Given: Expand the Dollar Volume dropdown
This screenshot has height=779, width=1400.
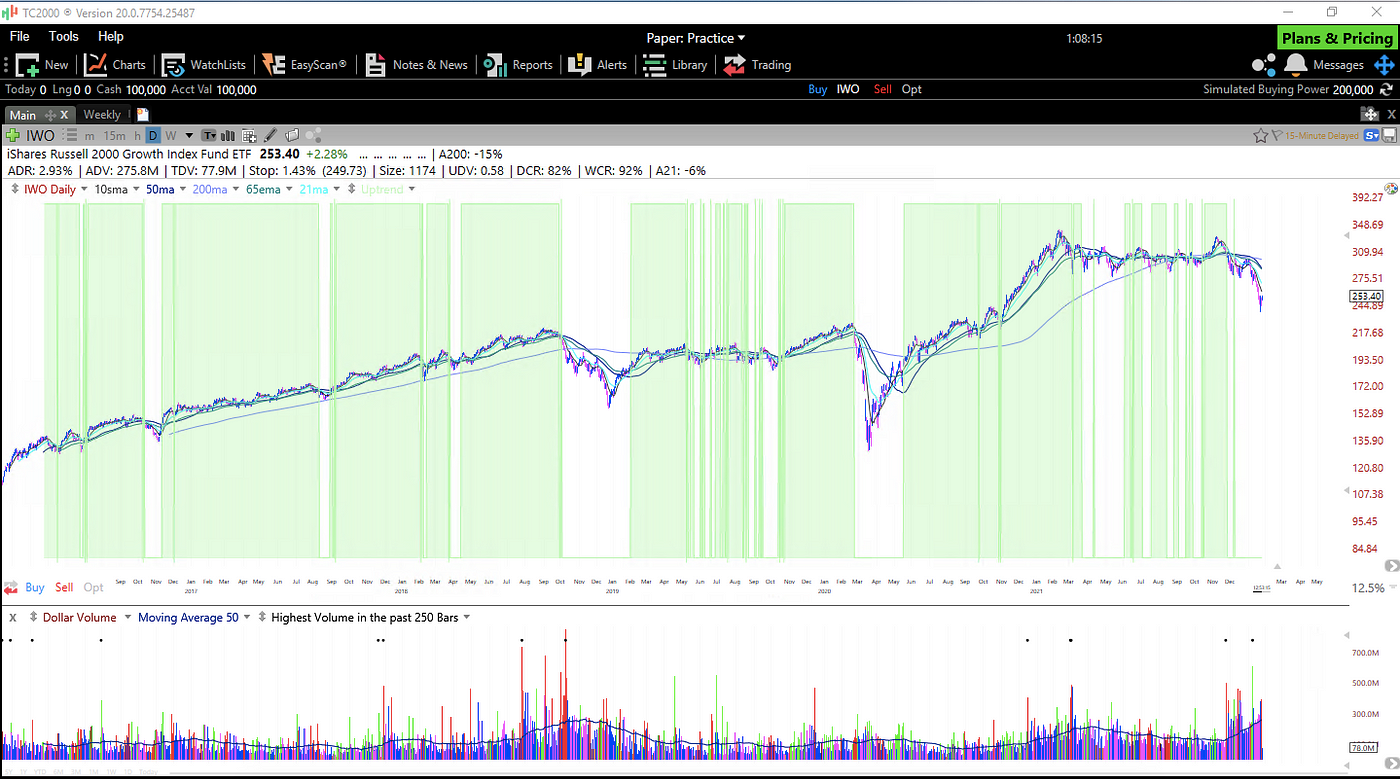Looking at the screenshot, I should 127,618.
